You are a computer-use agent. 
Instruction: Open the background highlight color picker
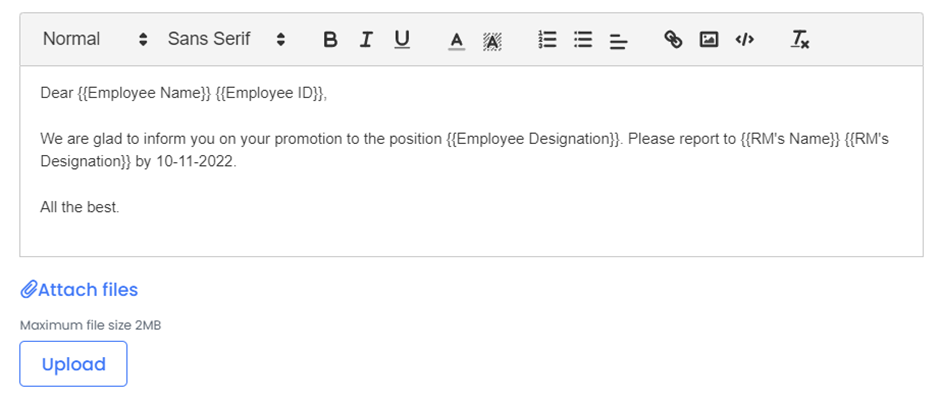(492, 41)
